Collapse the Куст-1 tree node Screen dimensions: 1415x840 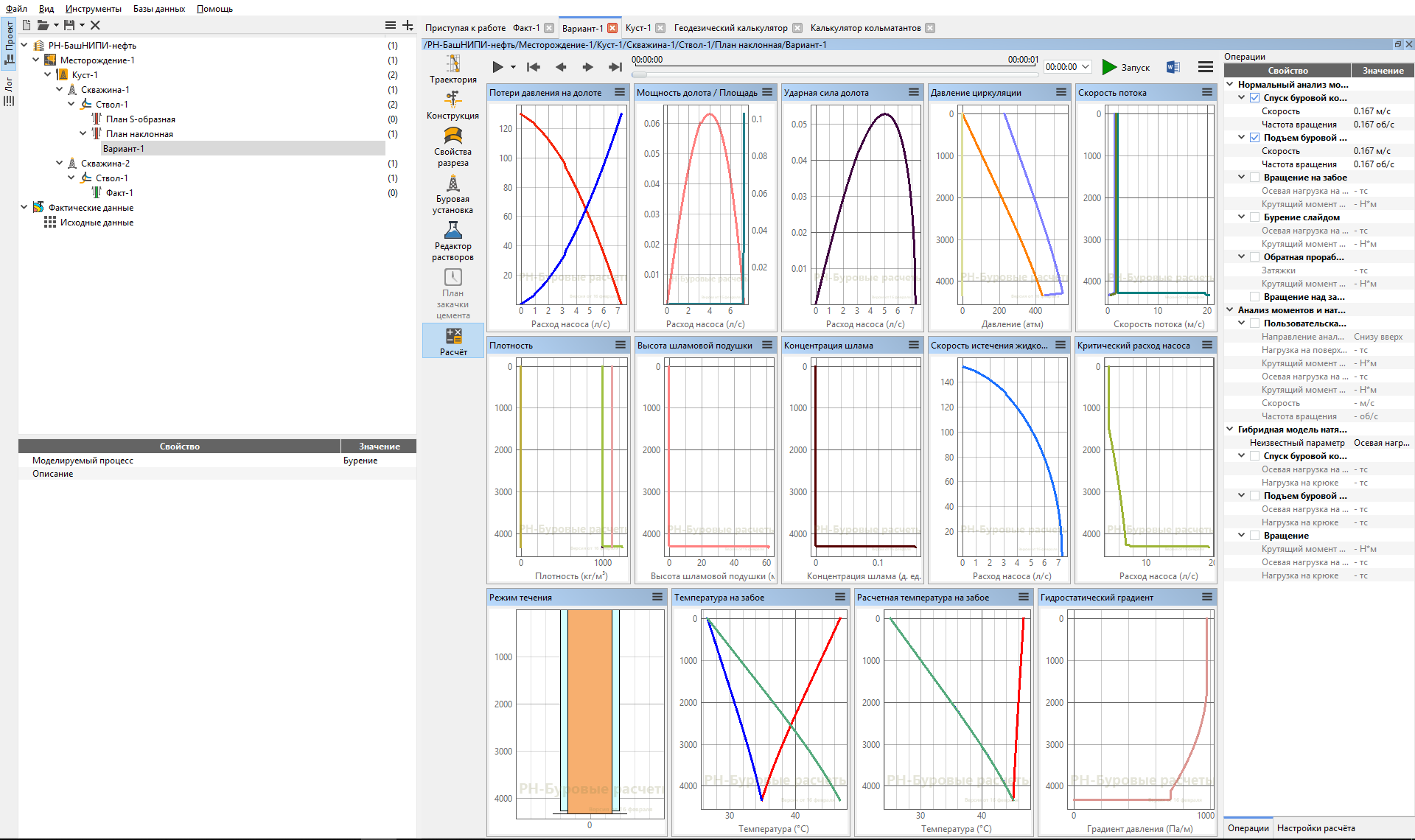click(x=48, y=74)
